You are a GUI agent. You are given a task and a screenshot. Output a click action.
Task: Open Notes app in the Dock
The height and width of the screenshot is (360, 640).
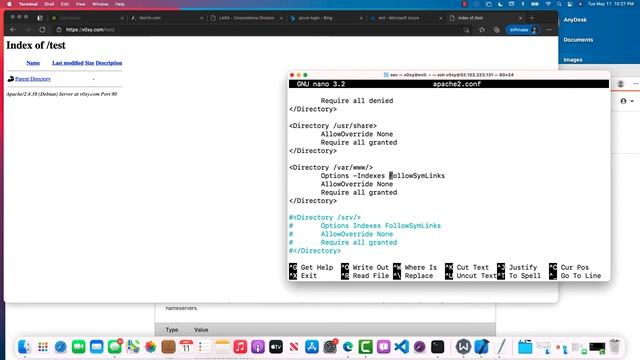(222, 347)
